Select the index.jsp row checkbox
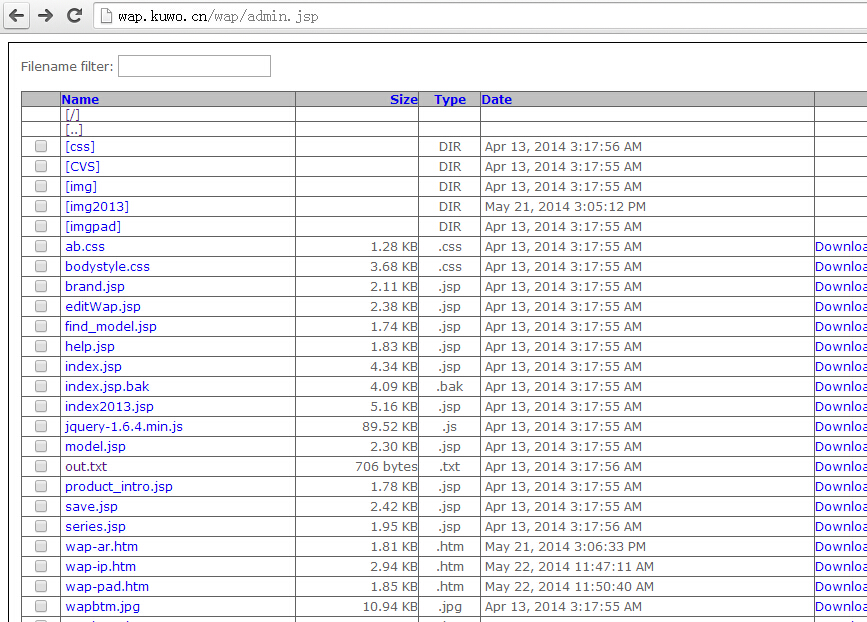 coord(41,366)
